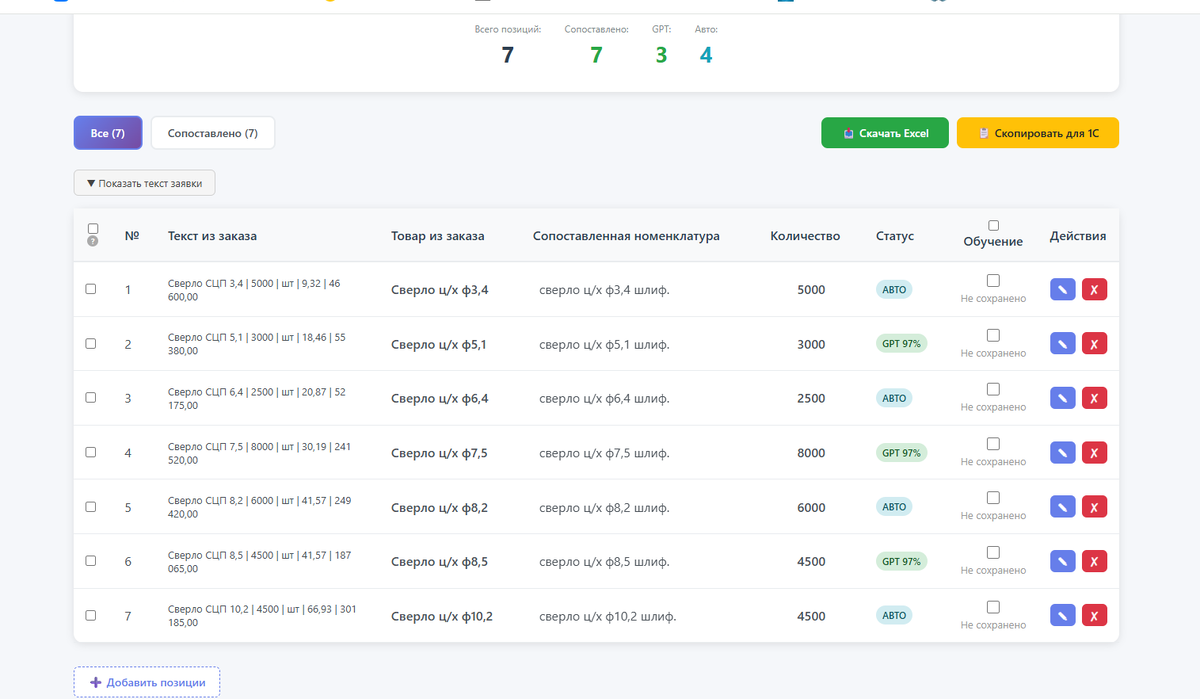
Task: Switch to Сопоставлено (7) tab
Action: coord(213,133)
